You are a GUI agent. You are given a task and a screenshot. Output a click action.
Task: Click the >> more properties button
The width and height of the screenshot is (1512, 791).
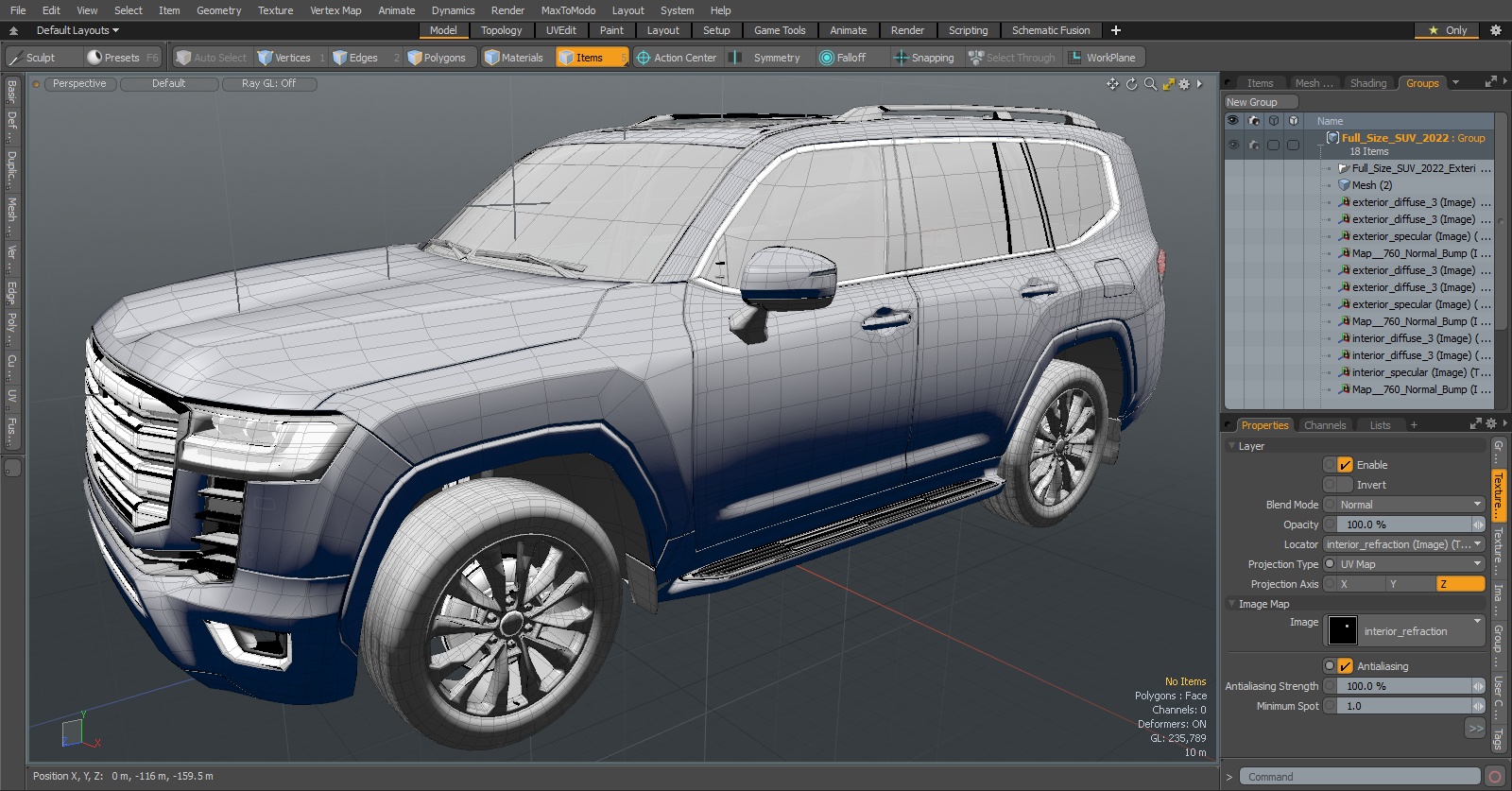1475,728
